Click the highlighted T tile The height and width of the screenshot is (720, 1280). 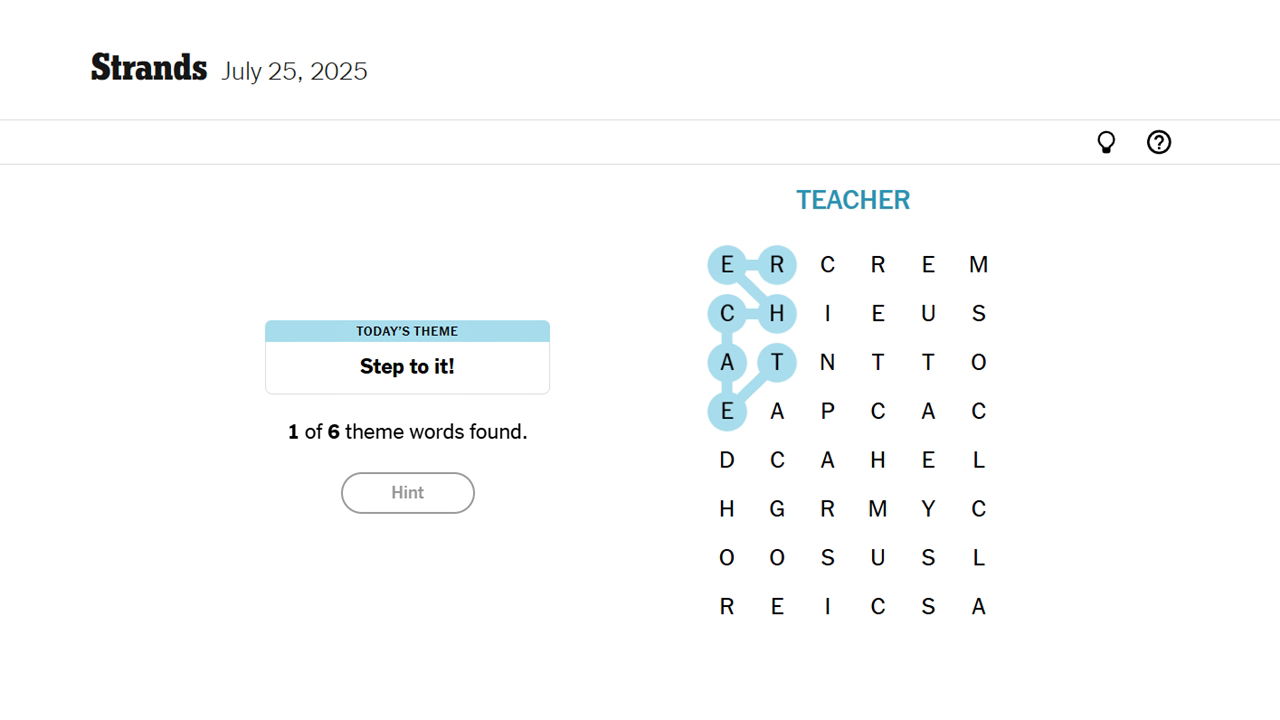point(777,362)
